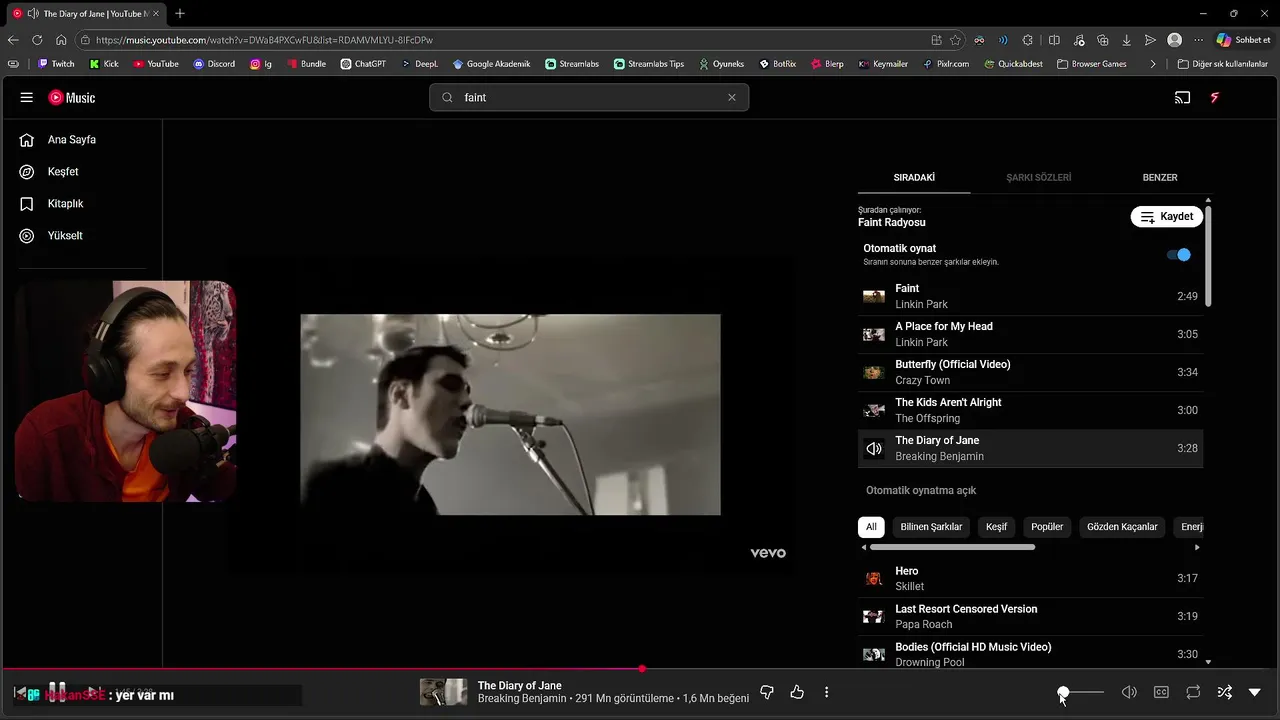Clear the search field with the X icon

[731, 98]
